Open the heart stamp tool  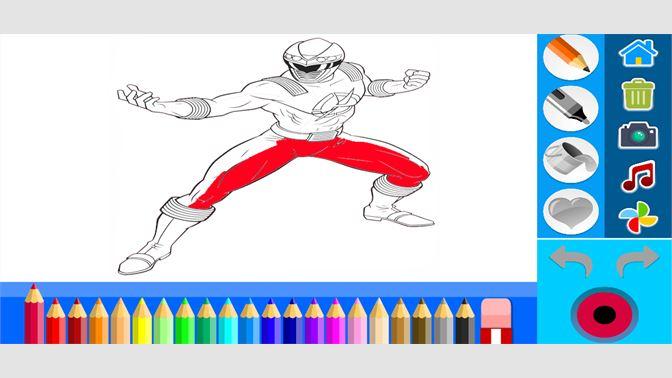pos(570,211)
